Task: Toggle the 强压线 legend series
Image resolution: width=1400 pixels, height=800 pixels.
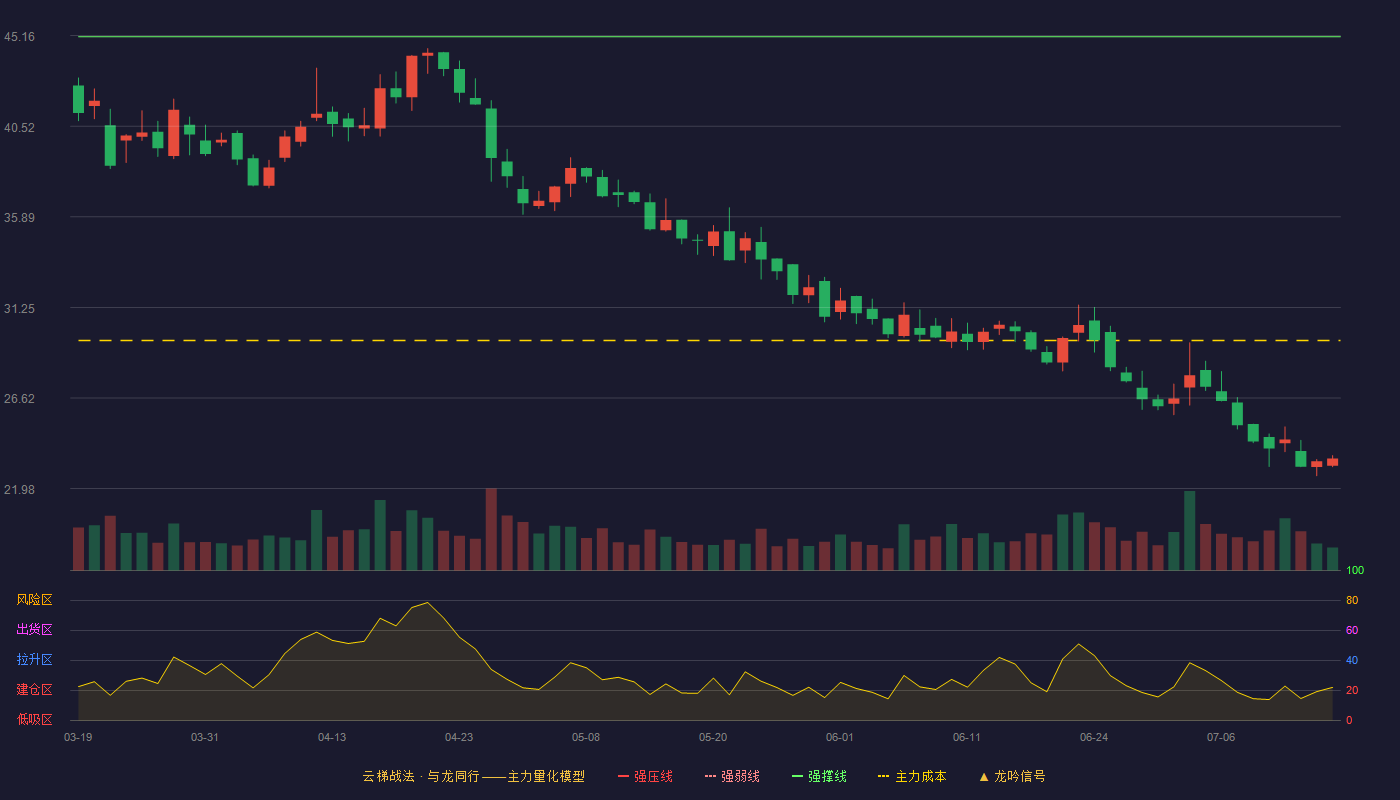Action: click(x=645, y=776)
